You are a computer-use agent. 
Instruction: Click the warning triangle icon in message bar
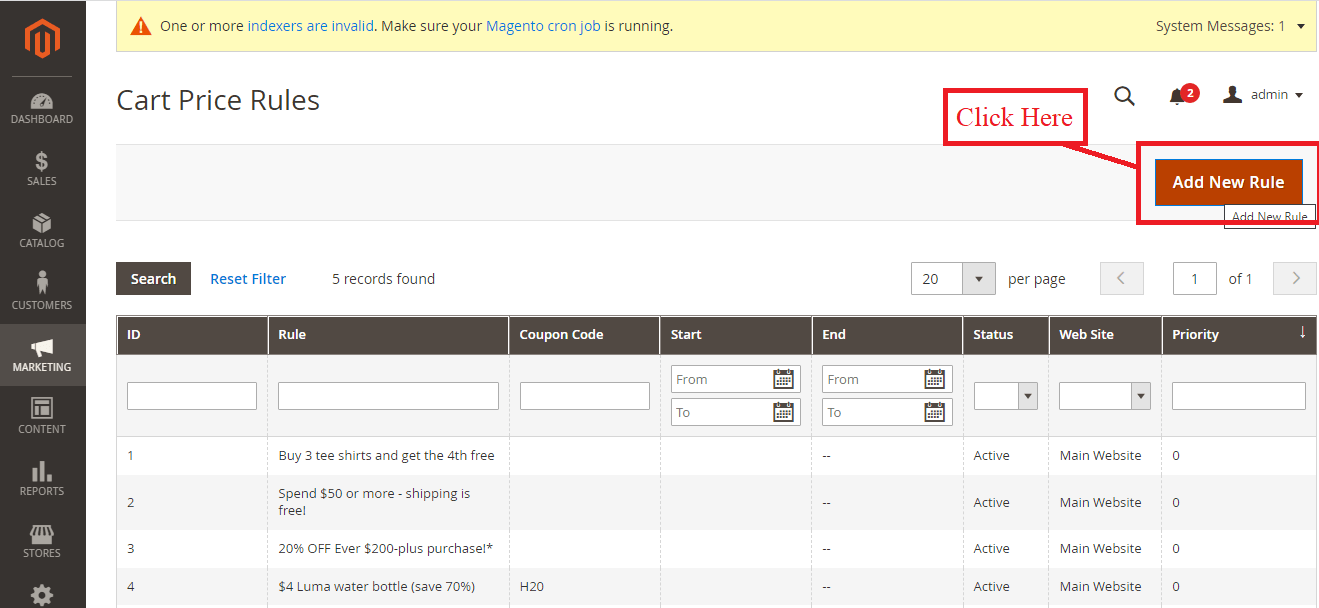click(x=141, y=26)
